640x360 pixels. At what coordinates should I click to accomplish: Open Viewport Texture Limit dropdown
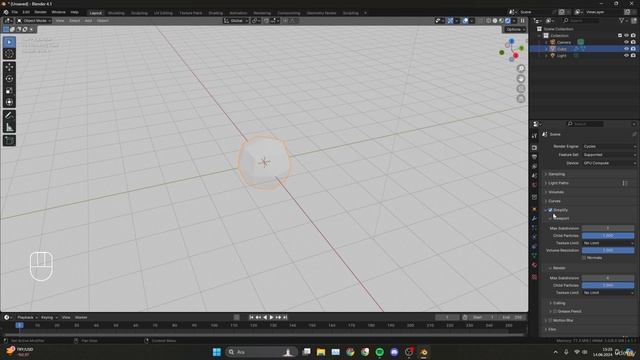(x=608, y=243)
